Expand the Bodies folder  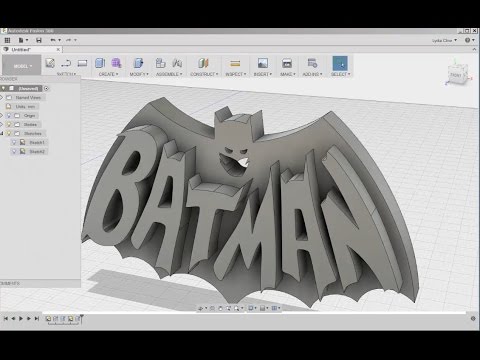pyautogui.click(x=2, y=124)
